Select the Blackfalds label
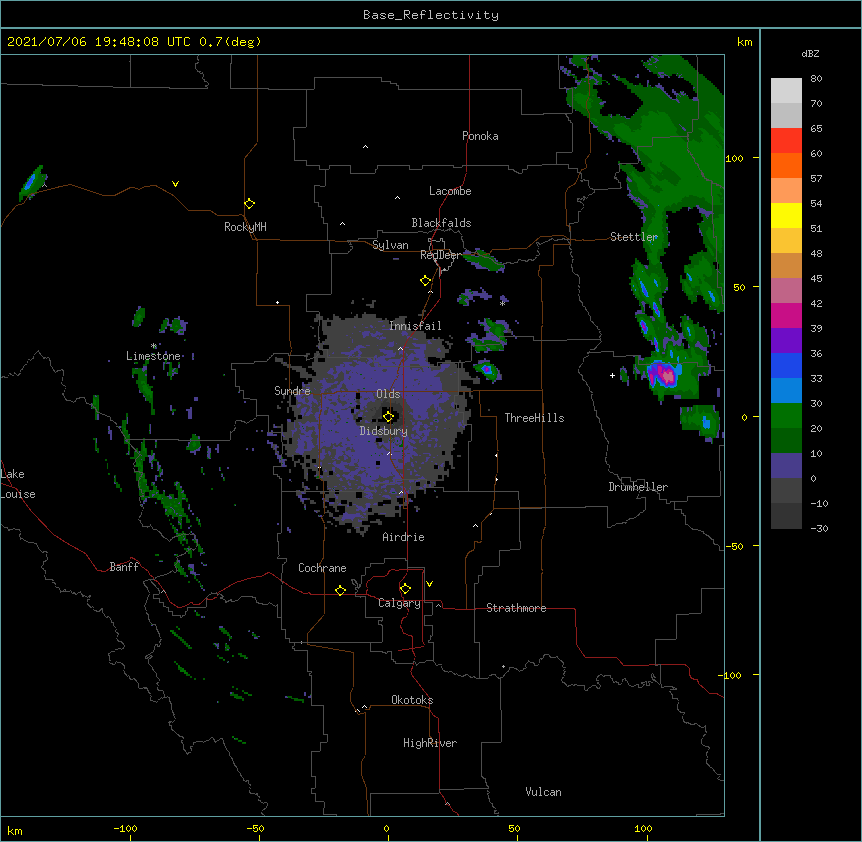This screenshot has width=862, height=842. click(x=441, y=223)
